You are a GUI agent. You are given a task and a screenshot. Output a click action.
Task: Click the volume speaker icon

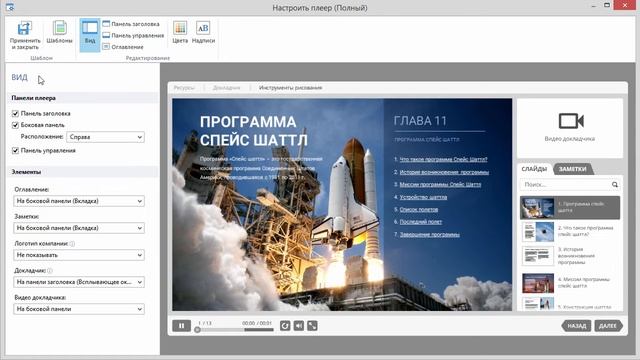click(299, 326)
